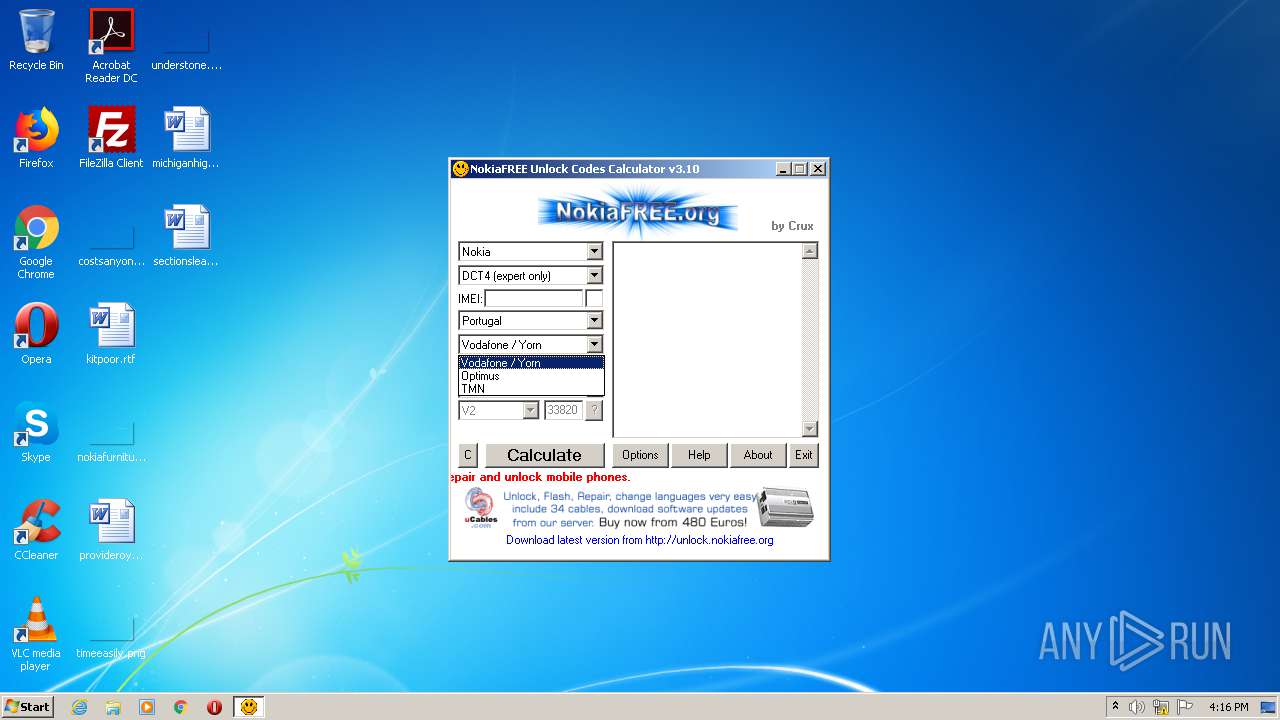Choose Vodafone / Yorn from list

[531, 363]
